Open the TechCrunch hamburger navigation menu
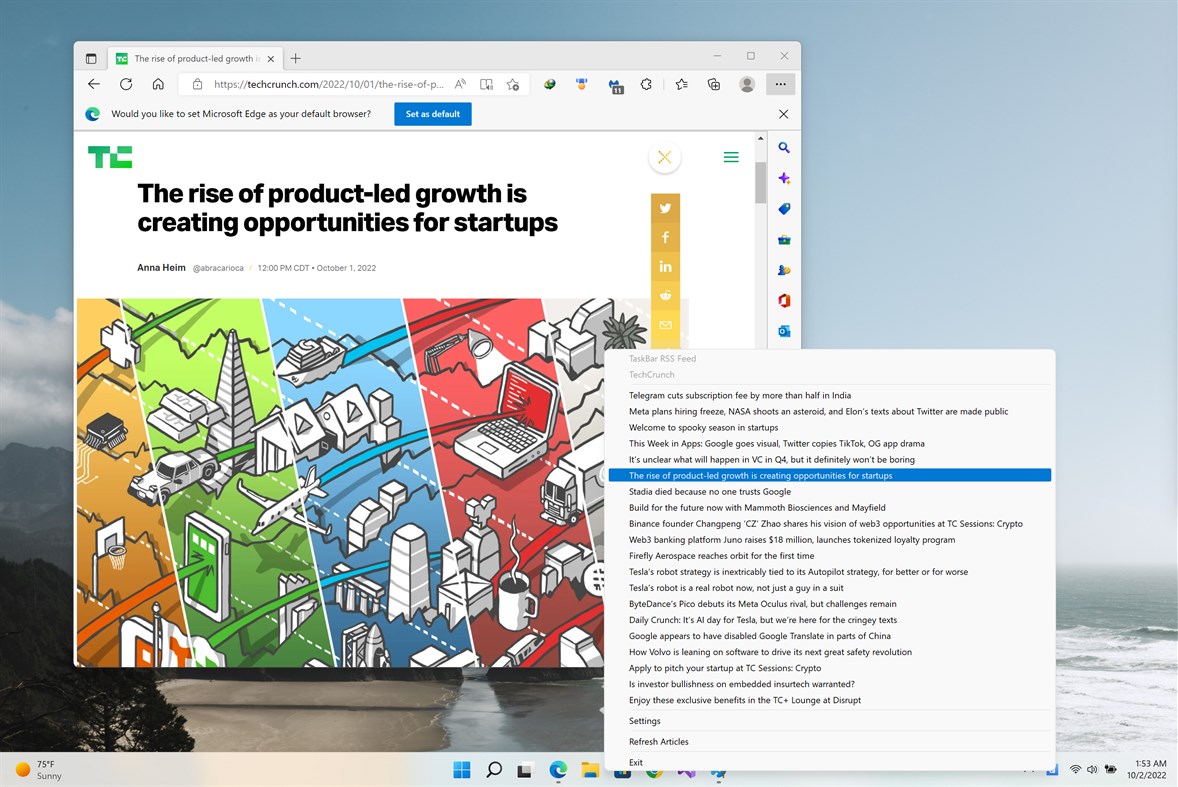Image resolution: width=1178 pixels, height=787 pixels. coord(731,157)
